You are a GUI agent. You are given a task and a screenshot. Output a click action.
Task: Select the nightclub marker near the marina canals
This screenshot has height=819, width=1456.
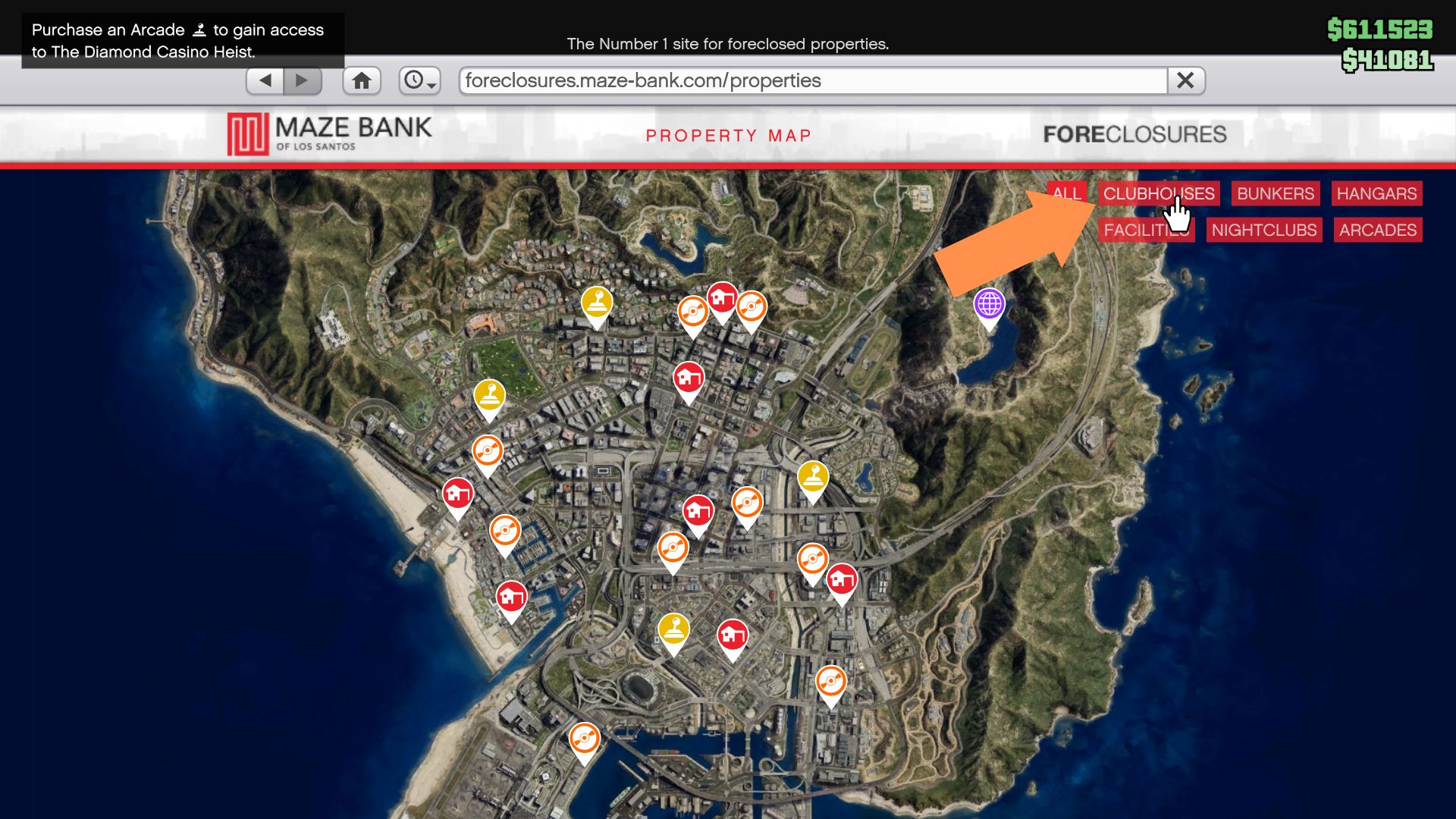point(505,532)
